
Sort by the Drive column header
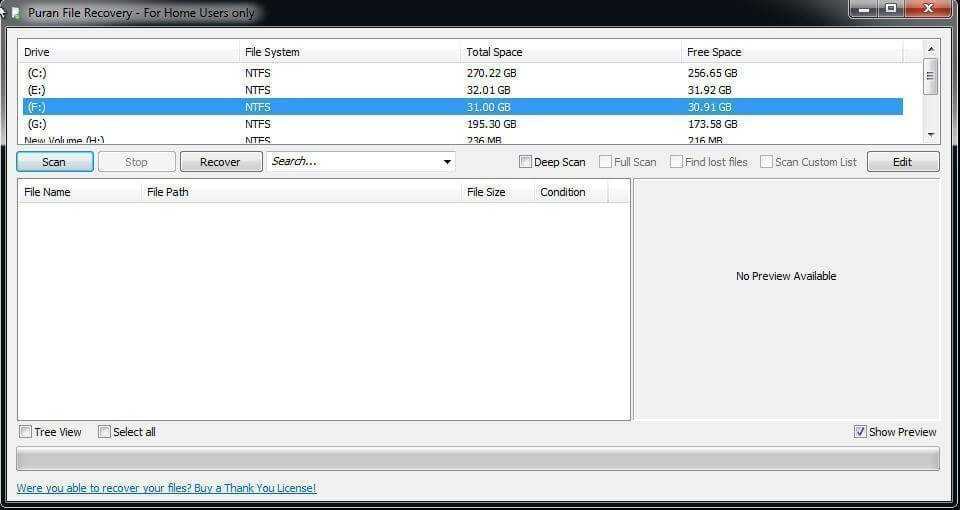pos(129,52)
